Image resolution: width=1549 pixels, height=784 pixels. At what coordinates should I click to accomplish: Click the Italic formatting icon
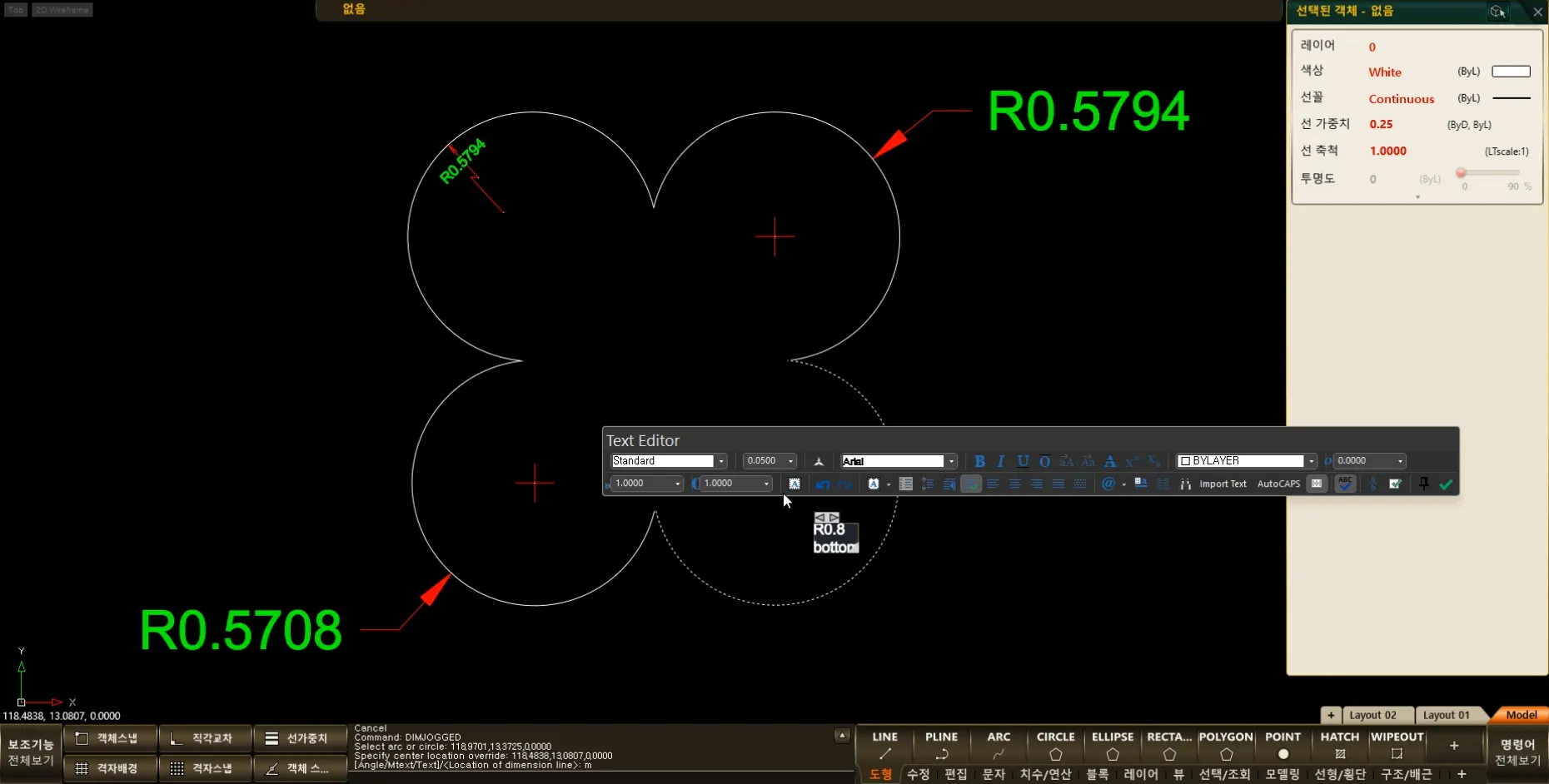1001,461
